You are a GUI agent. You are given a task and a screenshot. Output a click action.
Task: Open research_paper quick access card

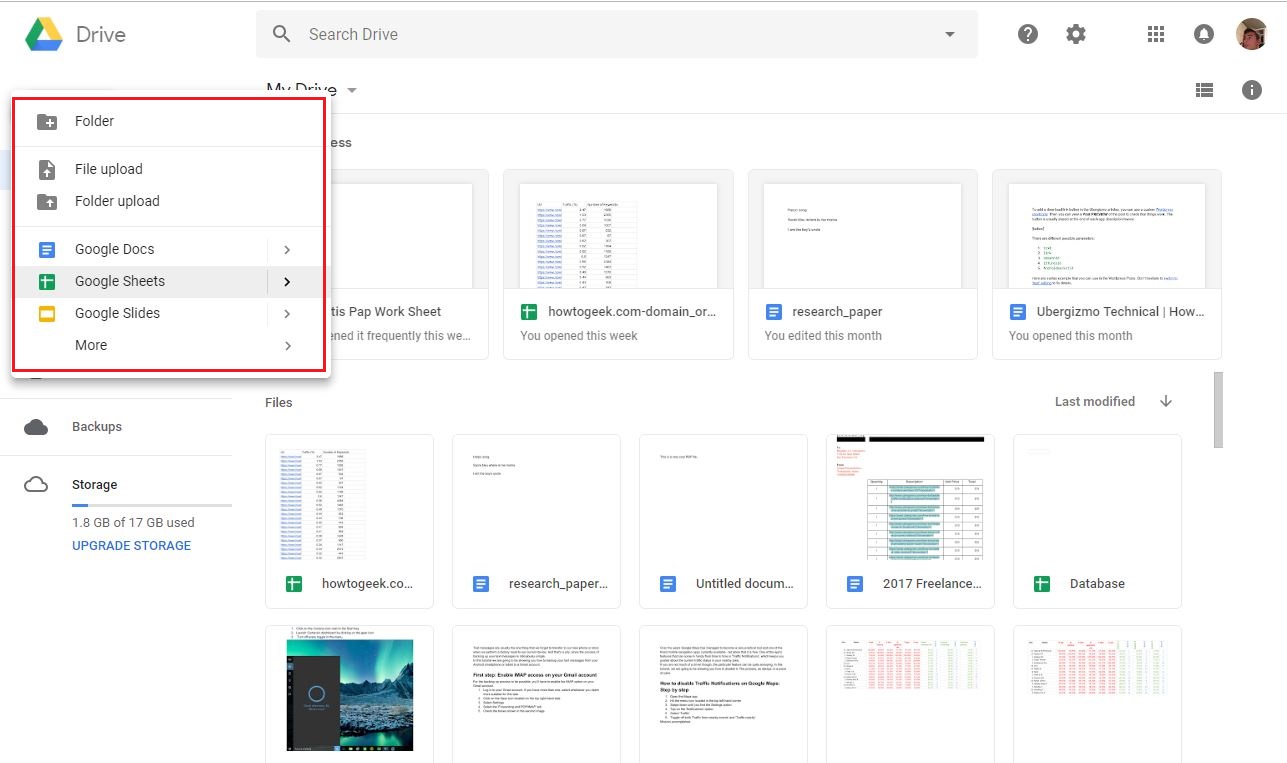[862, 265]
